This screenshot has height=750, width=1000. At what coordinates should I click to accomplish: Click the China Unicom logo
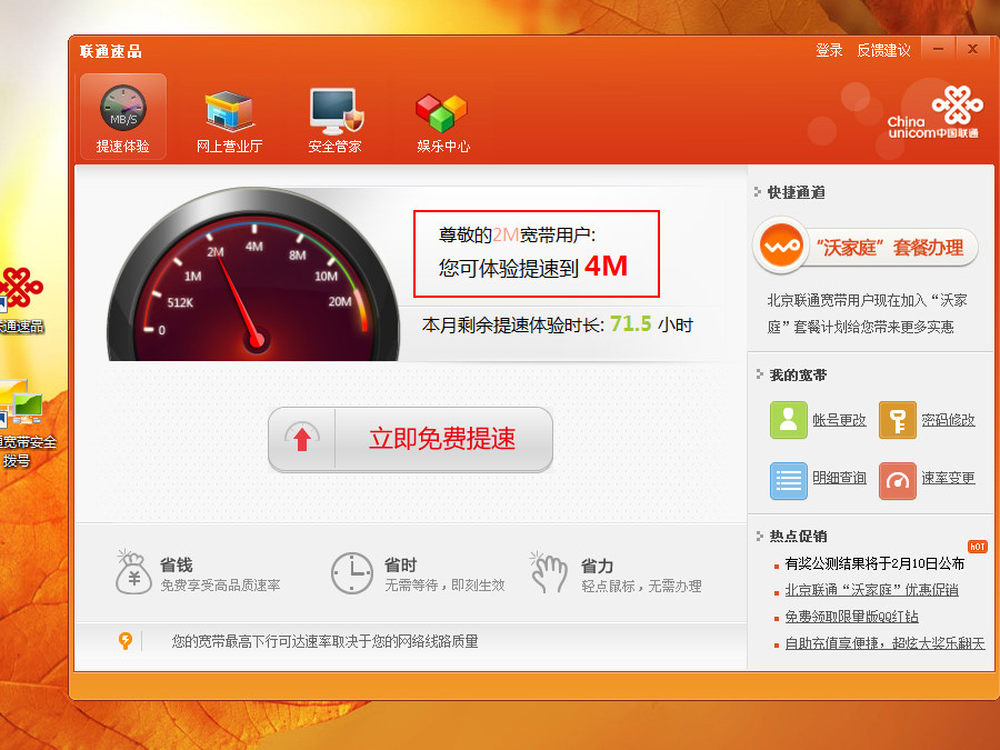(935, 113)
